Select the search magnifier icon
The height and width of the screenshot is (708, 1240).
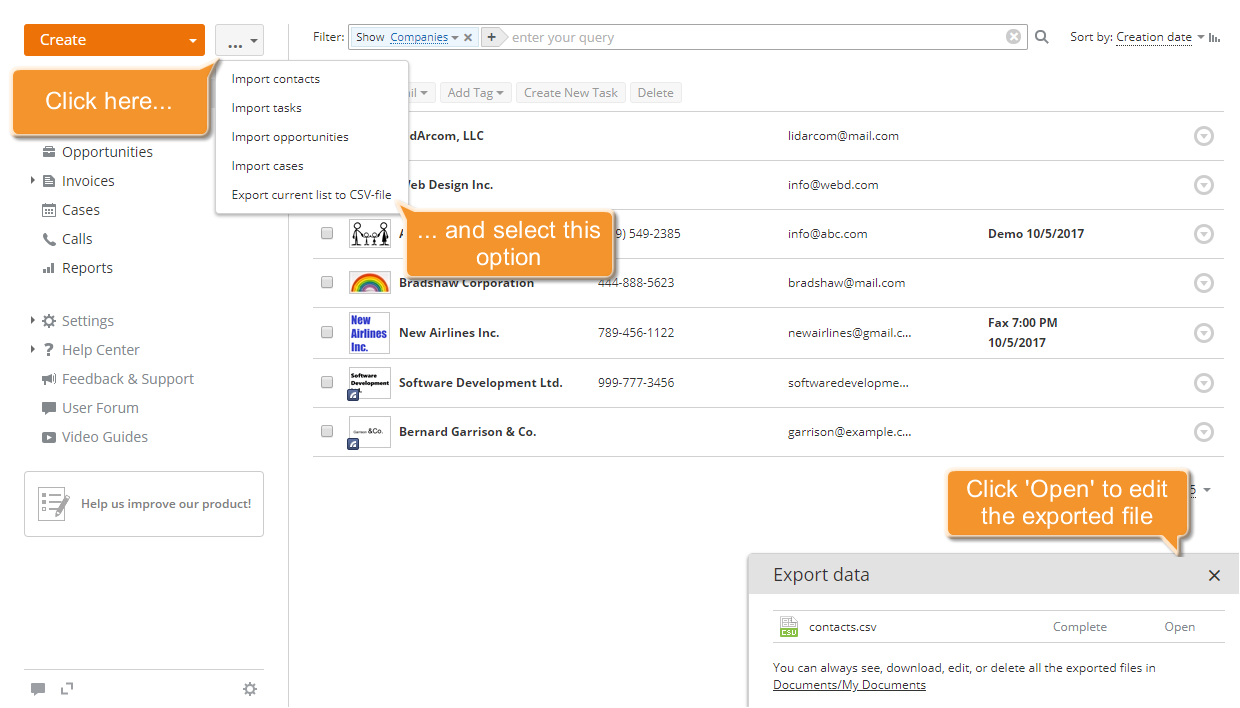(x=1040, y=36)
